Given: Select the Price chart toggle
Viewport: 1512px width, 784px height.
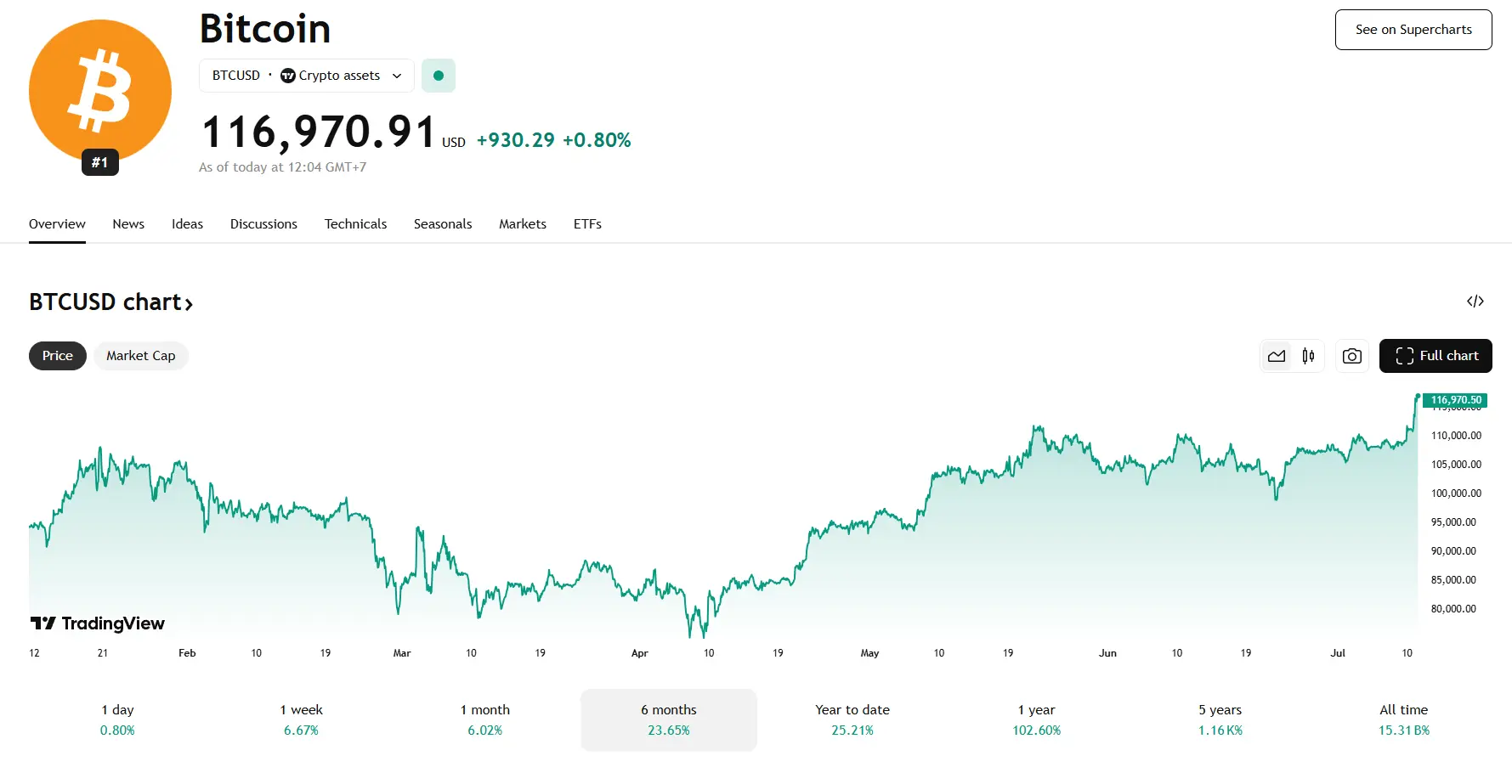Looking at the screenshot, I should point(58,356).
